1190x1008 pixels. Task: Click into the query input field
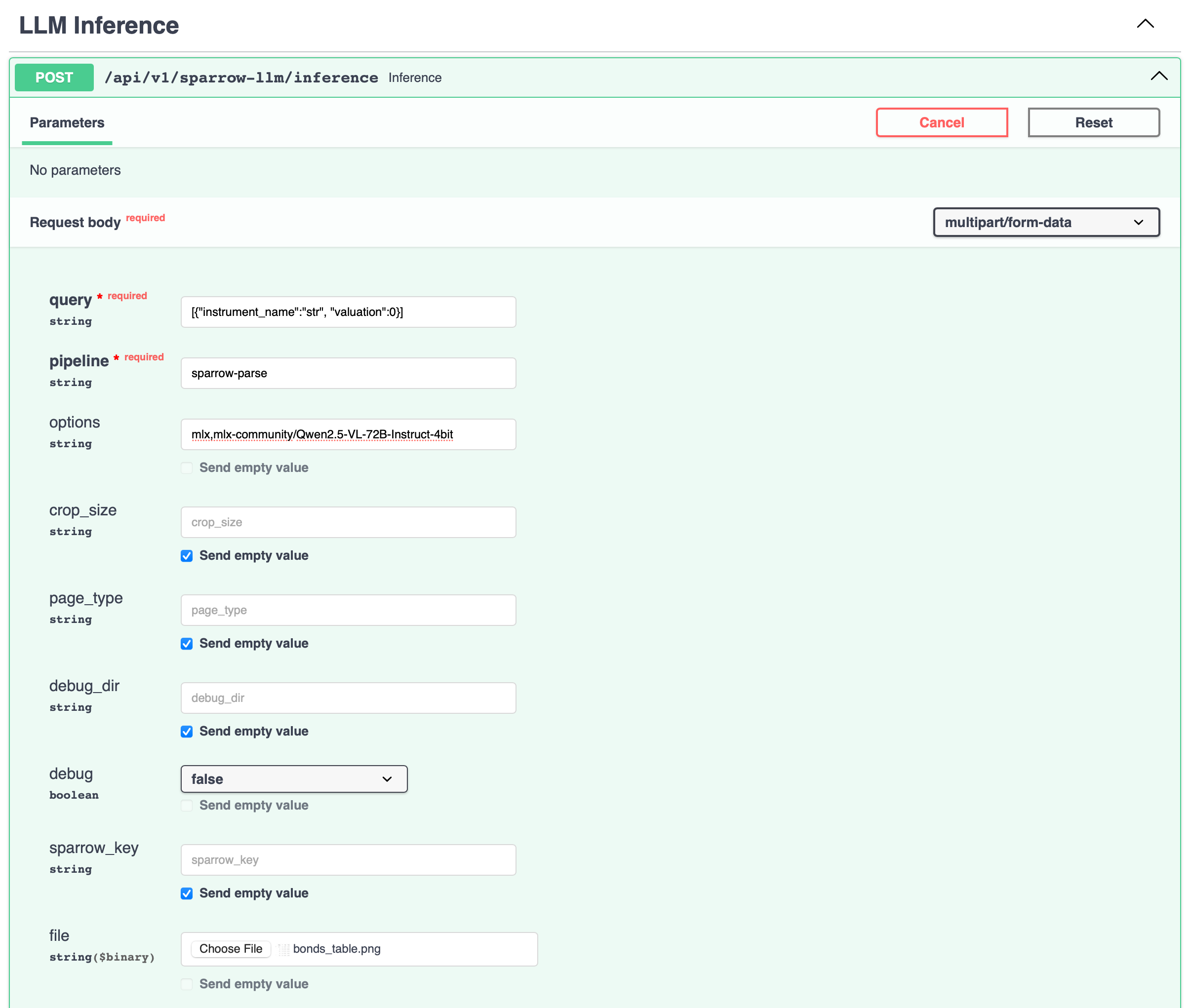click(348, 312)
